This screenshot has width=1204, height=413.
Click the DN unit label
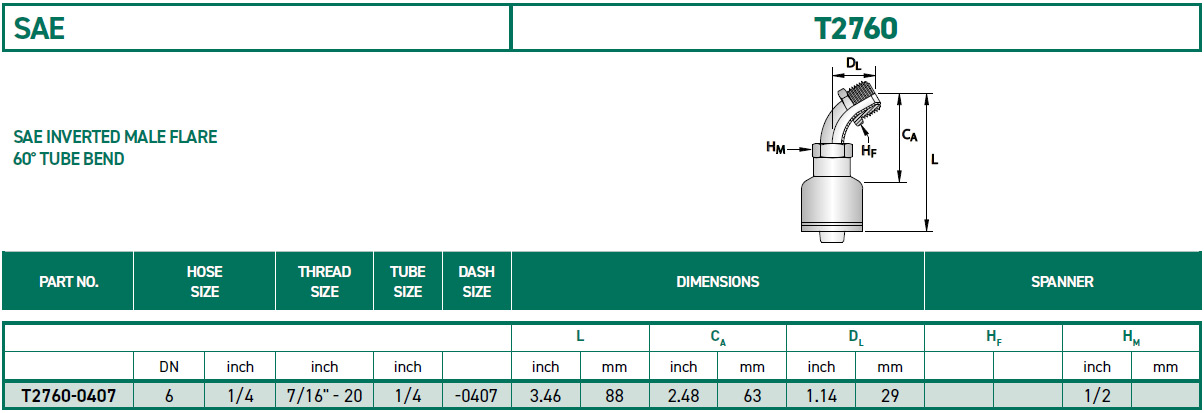[x=169, y=367]
